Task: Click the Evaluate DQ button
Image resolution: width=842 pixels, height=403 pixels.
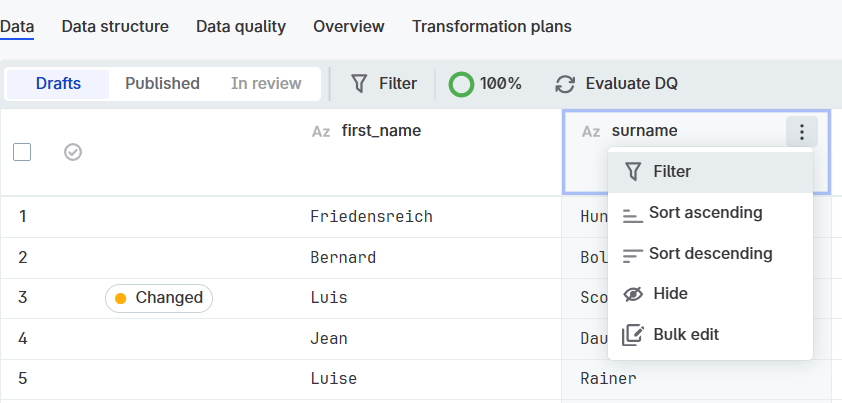Action: [616, 84]
